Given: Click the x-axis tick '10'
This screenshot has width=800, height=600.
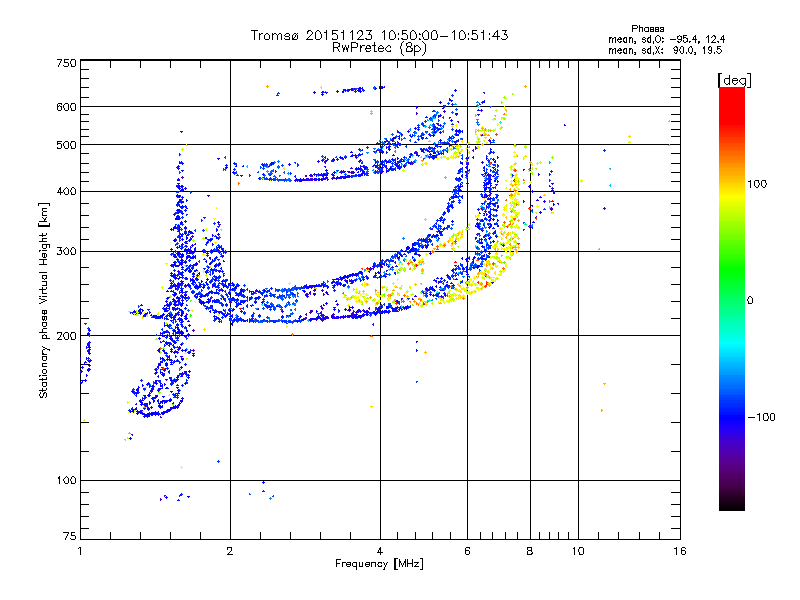Looking at the screenshot, I should click(x=578, y=551).
